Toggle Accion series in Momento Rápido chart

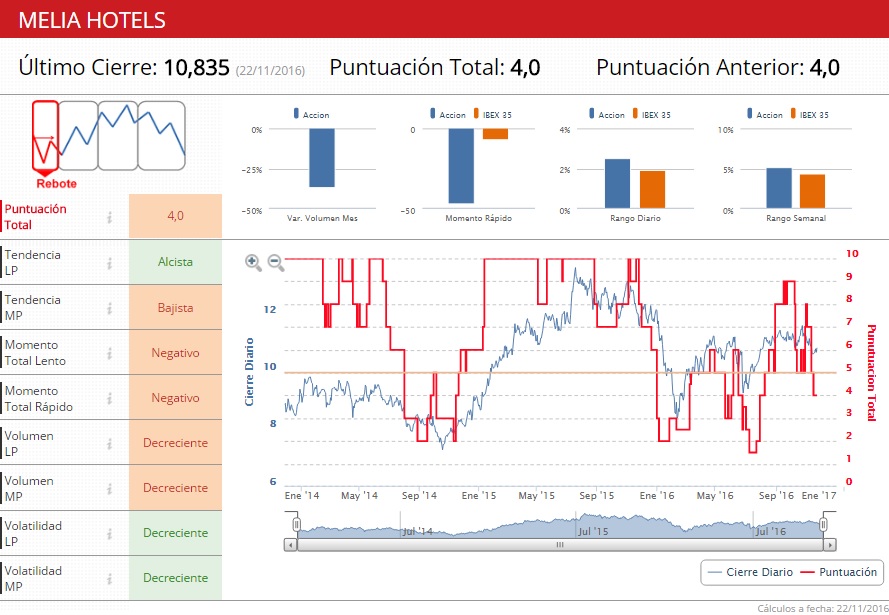448,114
